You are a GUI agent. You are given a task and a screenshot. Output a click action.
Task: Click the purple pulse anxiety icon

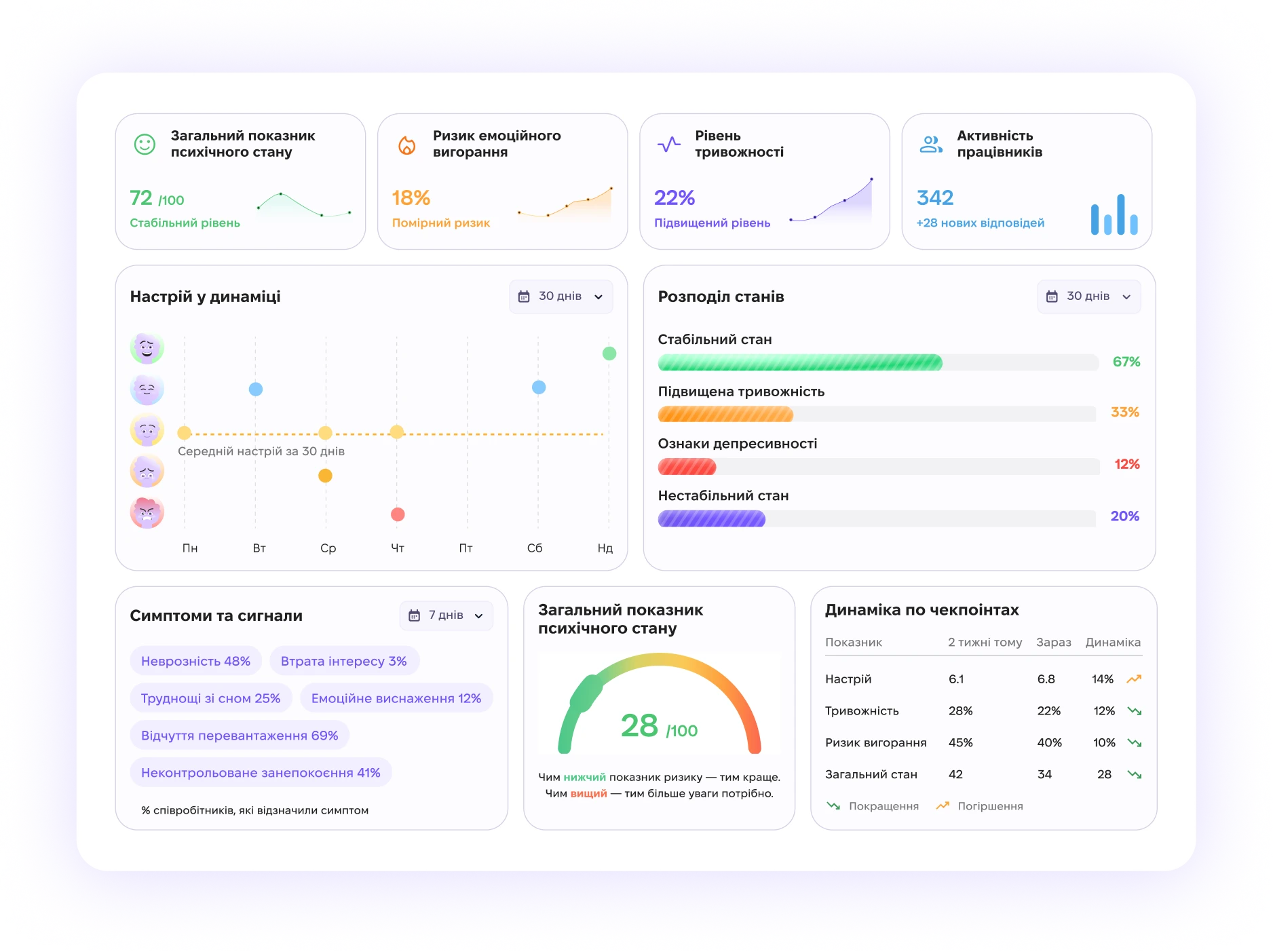pos(669,144)
